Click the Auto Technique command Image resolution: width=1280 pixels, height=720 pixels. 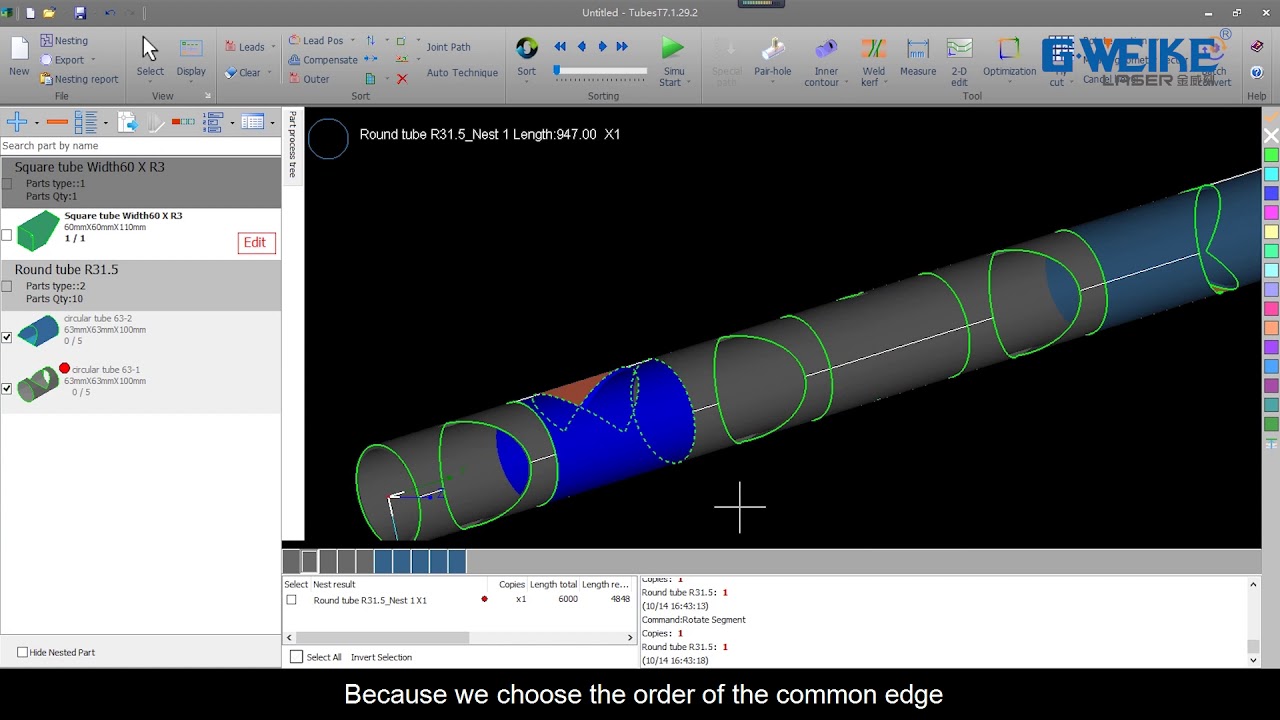(x=462, y=72)
